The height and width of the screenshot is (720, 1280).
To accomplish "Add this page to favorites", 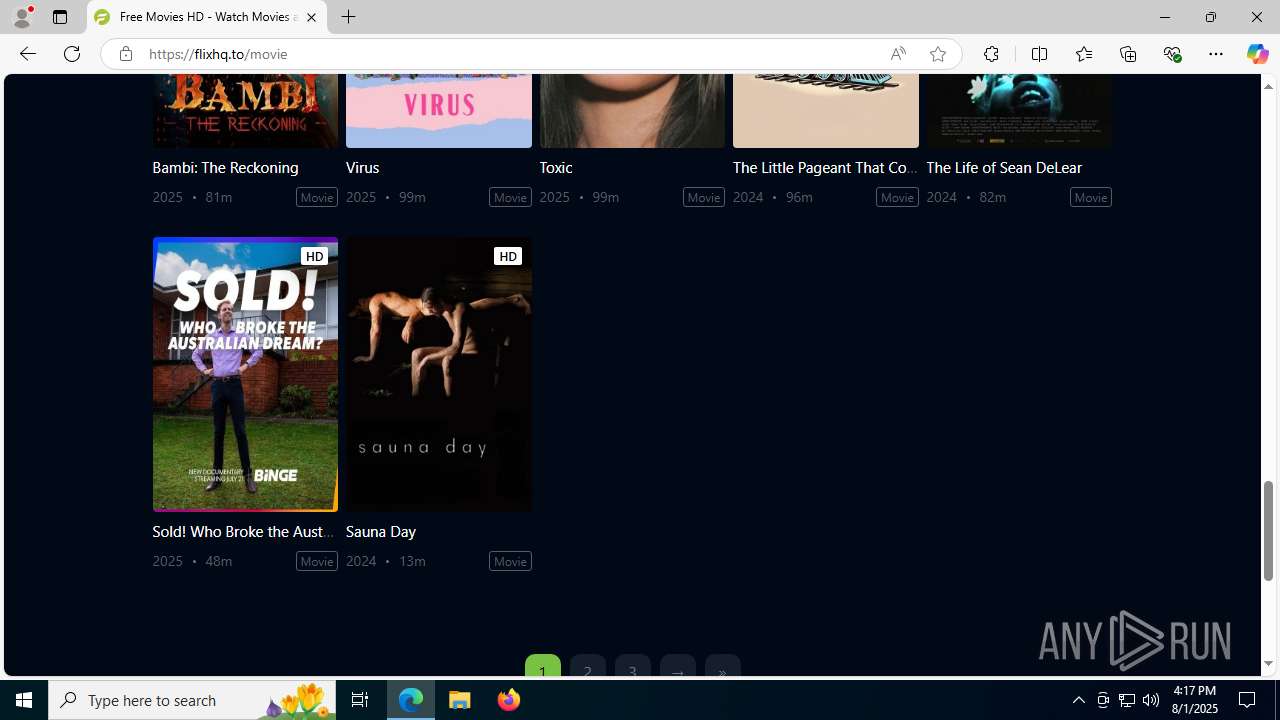I will point(938,54).
